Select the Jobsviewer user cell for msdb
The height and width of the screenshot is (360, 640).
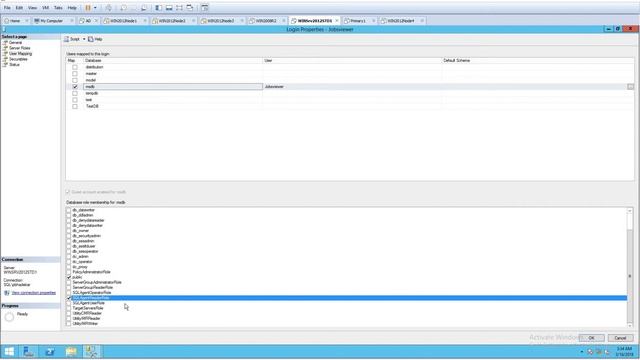(x=352, y=87)
